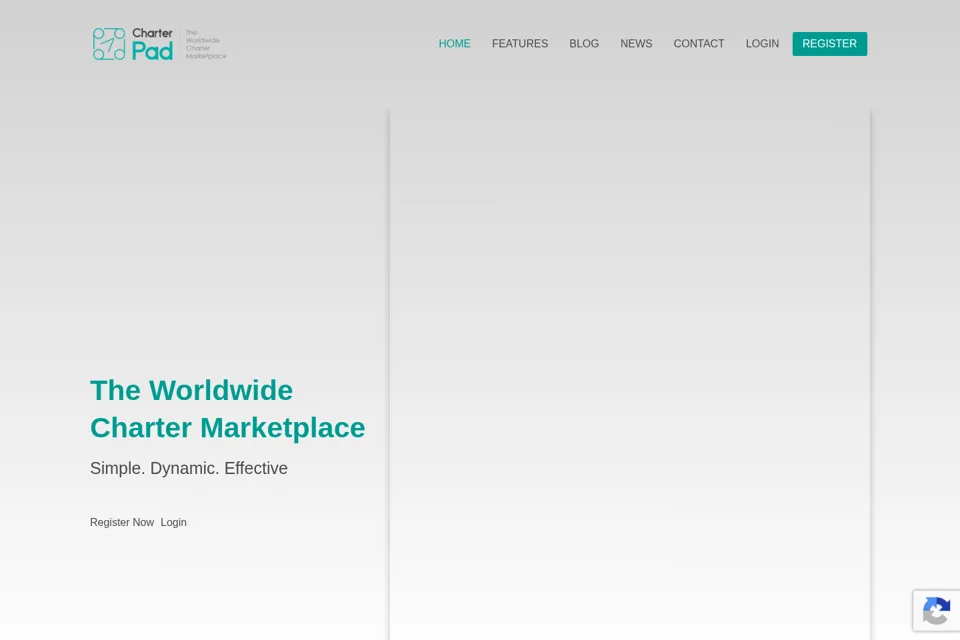Click the reCAPTCHA badge icon
This screenshot has width=960, height=640.
936,611
